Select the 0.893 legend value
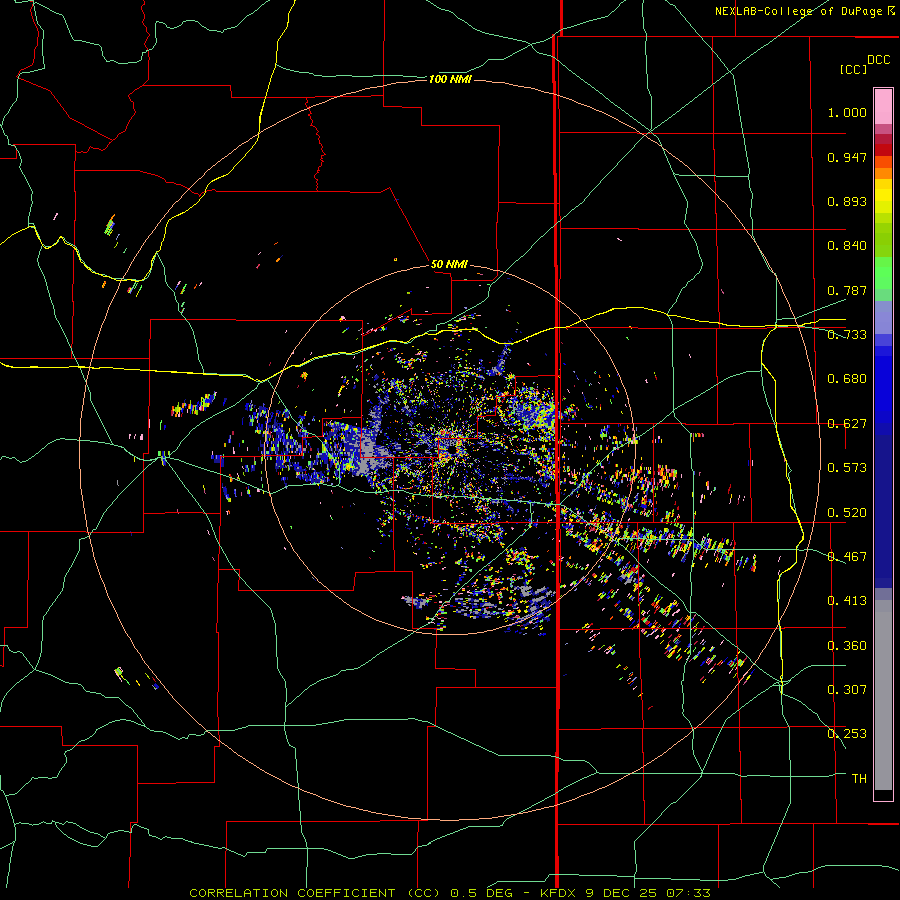Image resolution: width=900 pixels, height=900 pixels. (x=847, y=201)
